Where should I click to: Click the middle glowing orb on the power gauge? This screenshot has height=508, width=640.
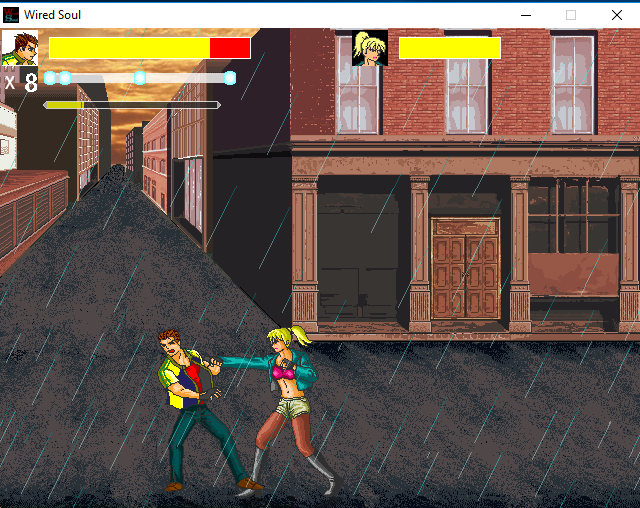(x=140, y=78)
